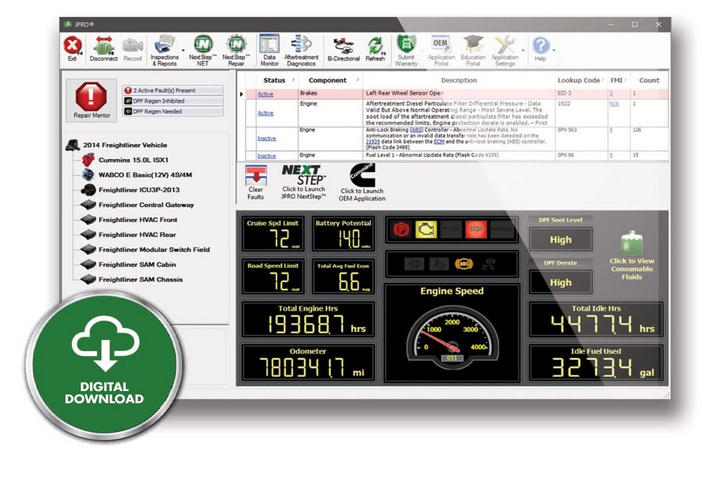The height and width of the screenshot is (482, 713).
Task: Open dropdown arrow next to Help
Action: coord(554,50)
